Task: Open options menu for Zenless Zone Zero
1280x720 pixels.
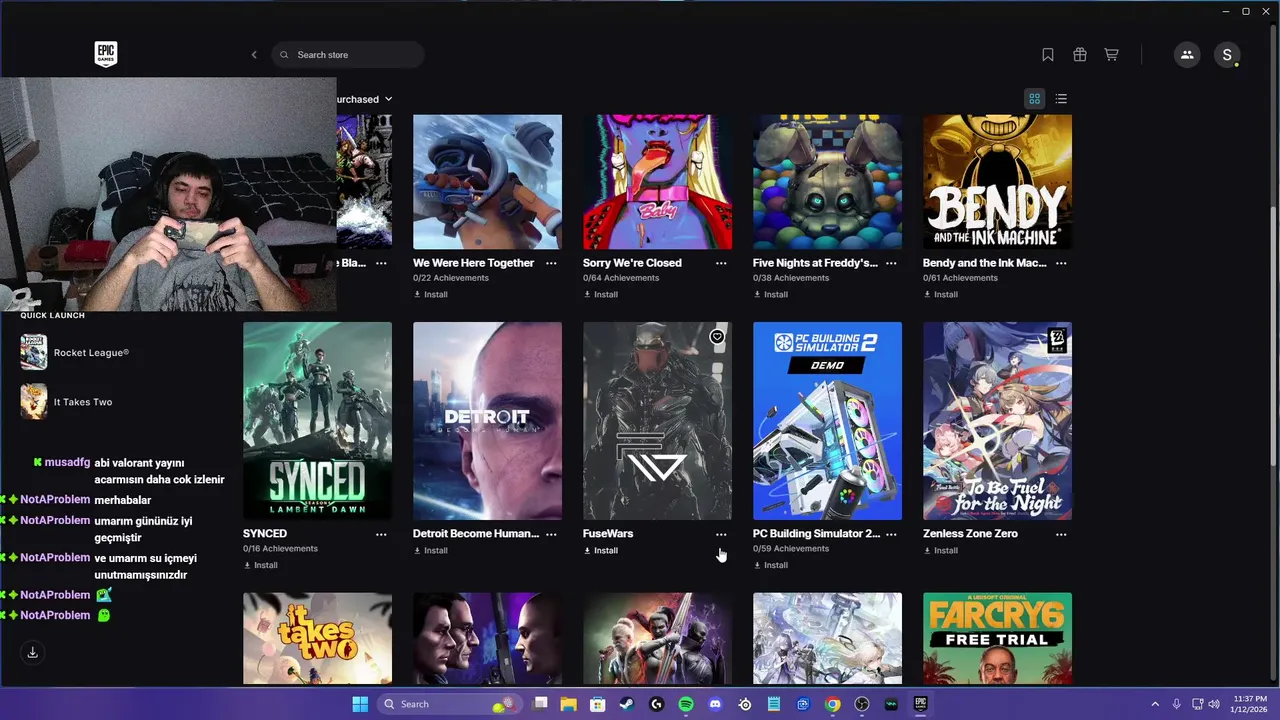Action: 1061,534
